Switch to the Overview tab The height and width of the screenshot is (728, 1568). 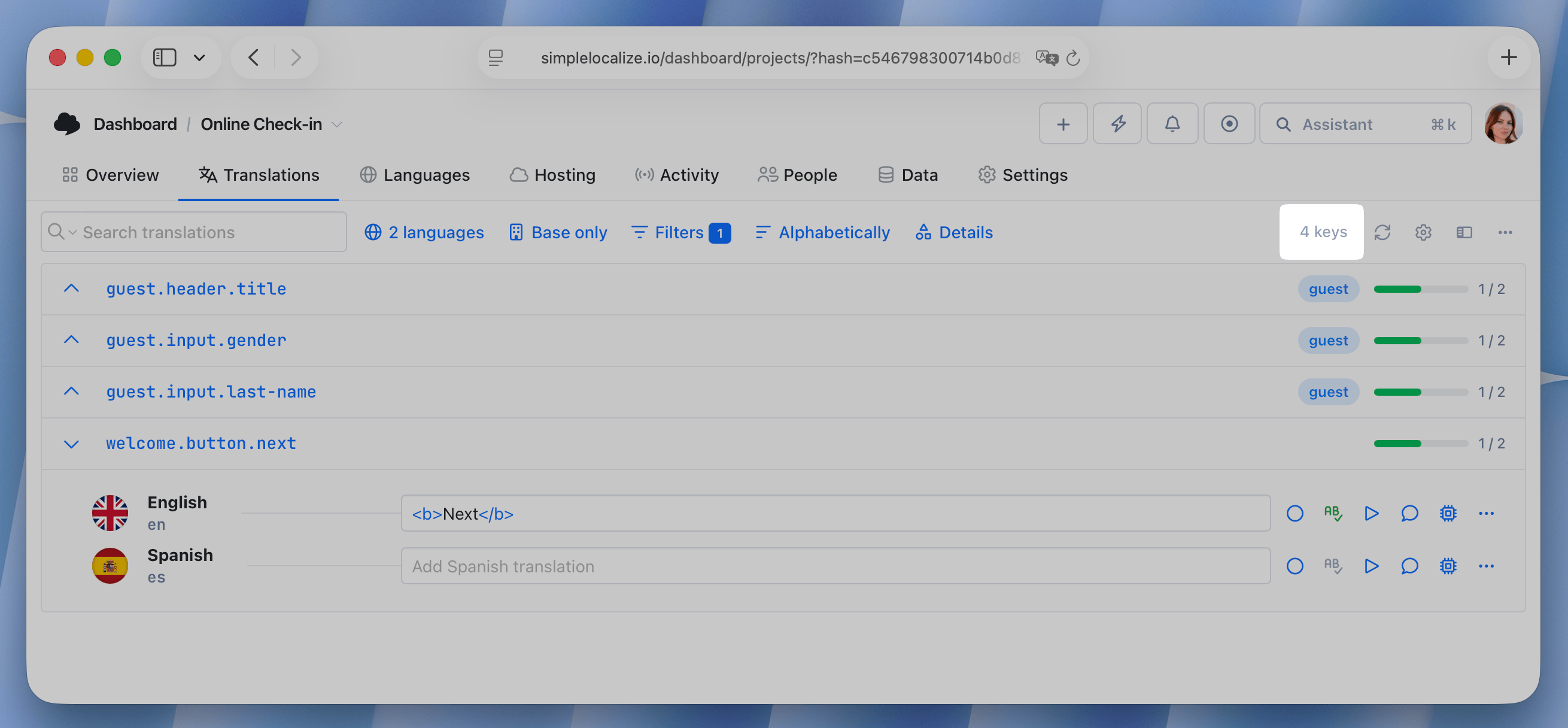coord(110,175)
